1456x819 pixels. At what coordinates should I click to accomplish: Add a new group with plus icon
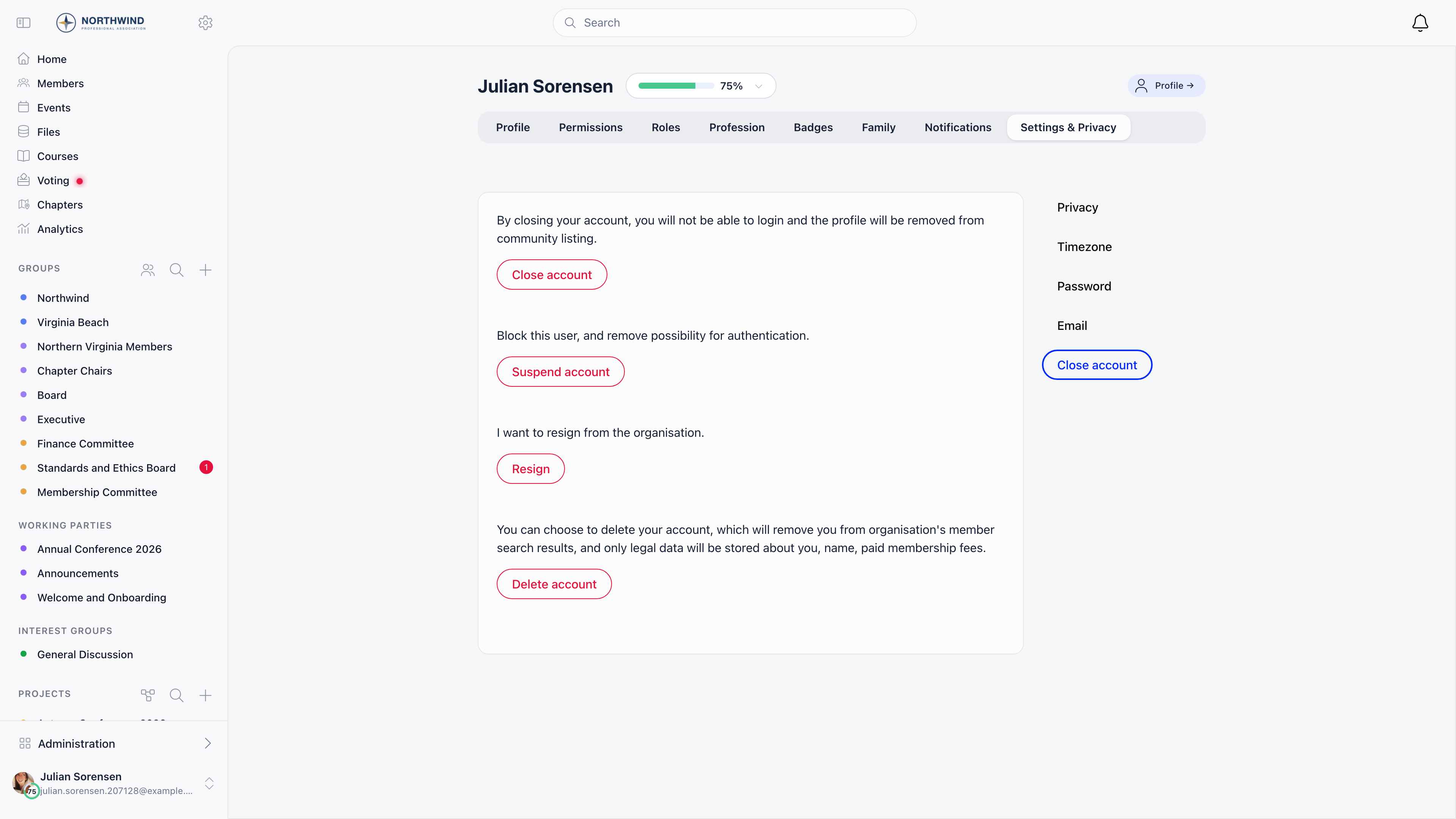(205, 270)
